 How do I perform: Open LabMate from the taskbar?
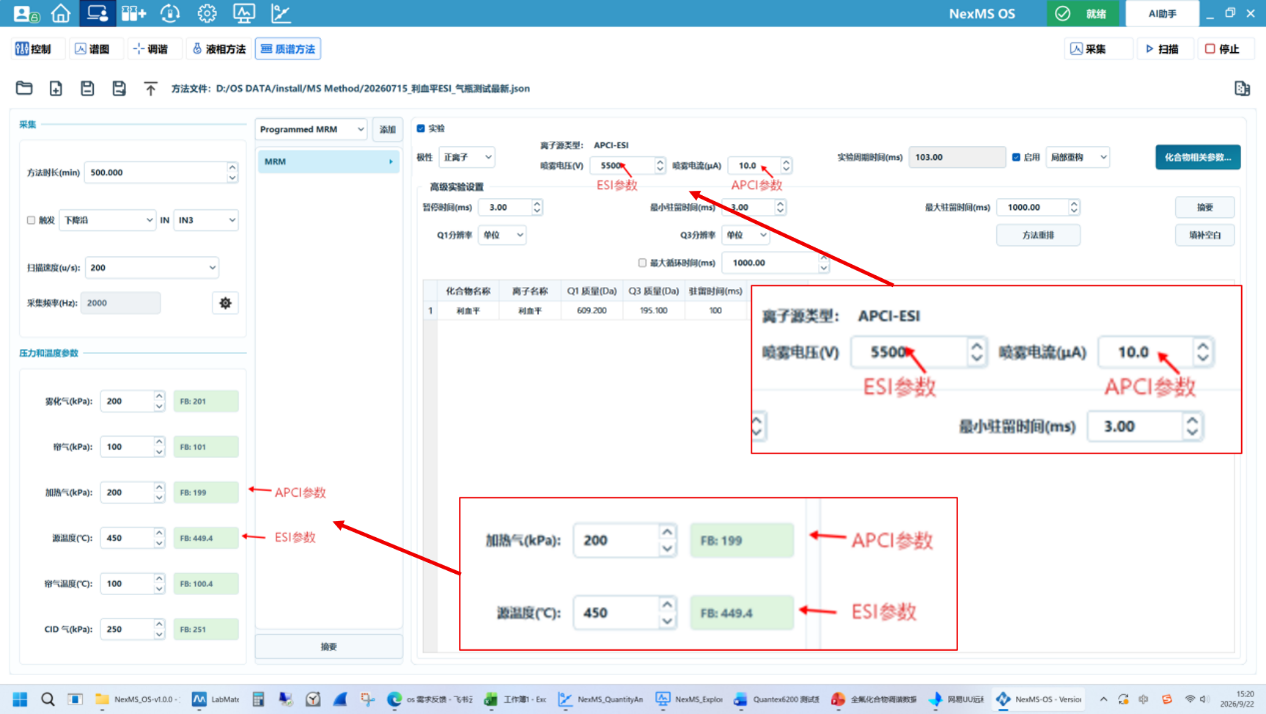coord(213,699)
